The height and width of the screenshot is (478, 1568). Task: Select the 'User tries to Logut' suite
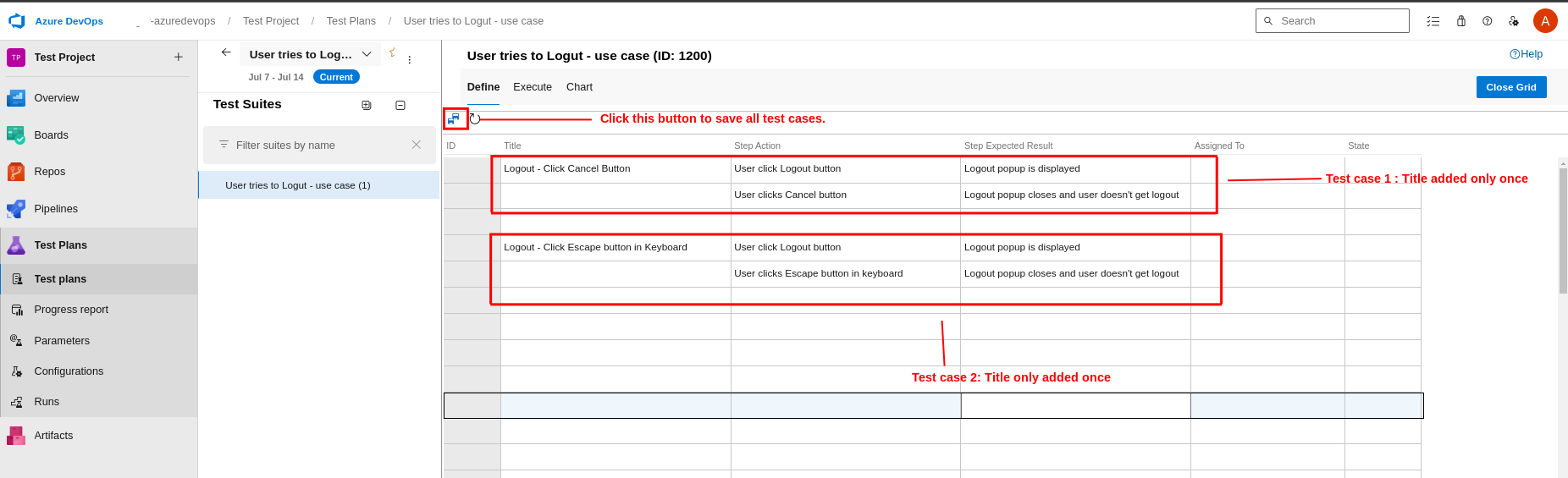tap(298, 185)
